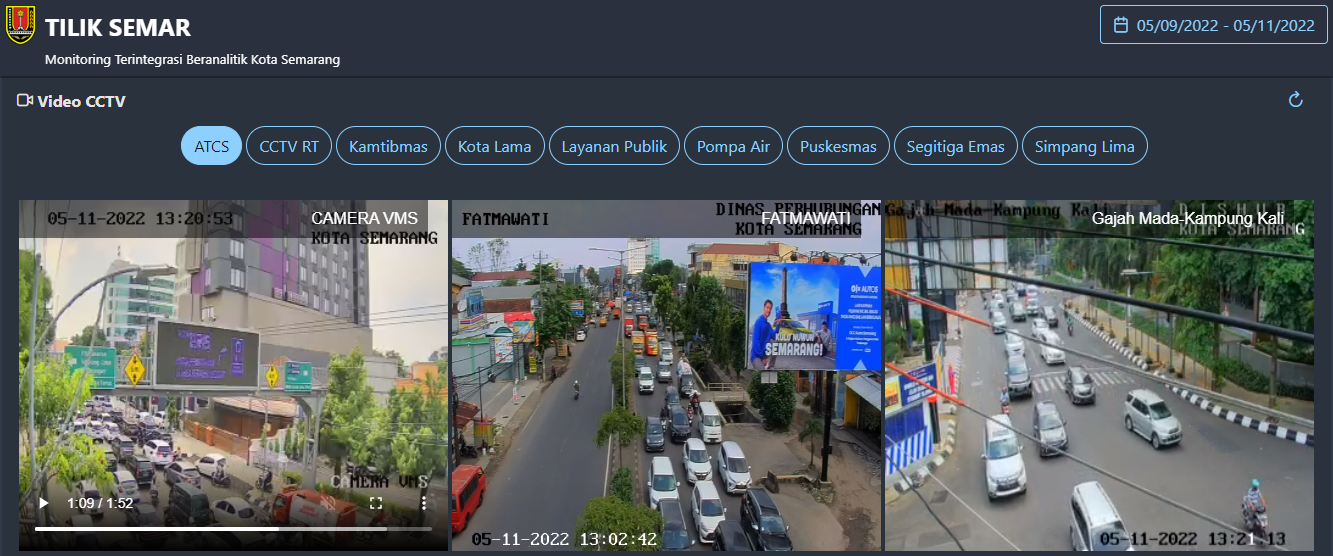1333x556 pixels.
Task: Select the Layanan Publik tab
Action: (614, 146)
